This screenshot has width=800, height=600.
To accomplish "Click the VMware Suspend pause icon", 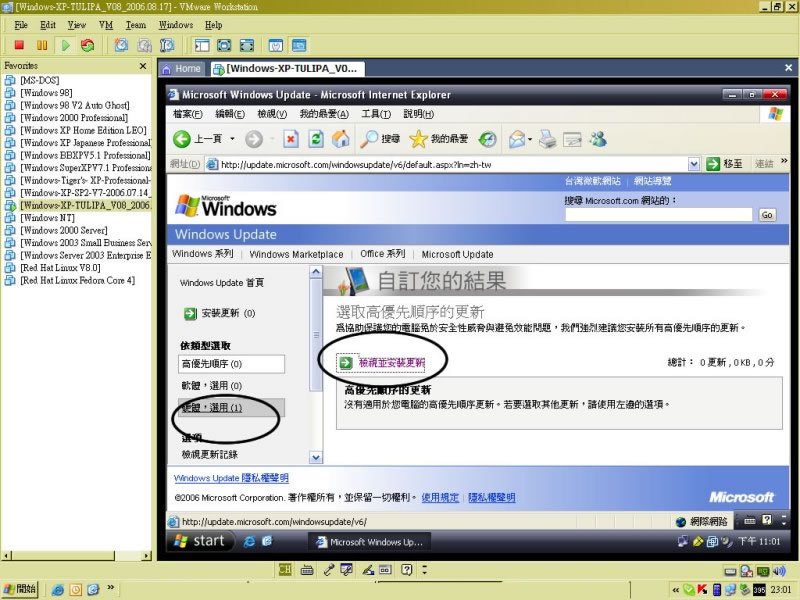I will coord(42,45).
